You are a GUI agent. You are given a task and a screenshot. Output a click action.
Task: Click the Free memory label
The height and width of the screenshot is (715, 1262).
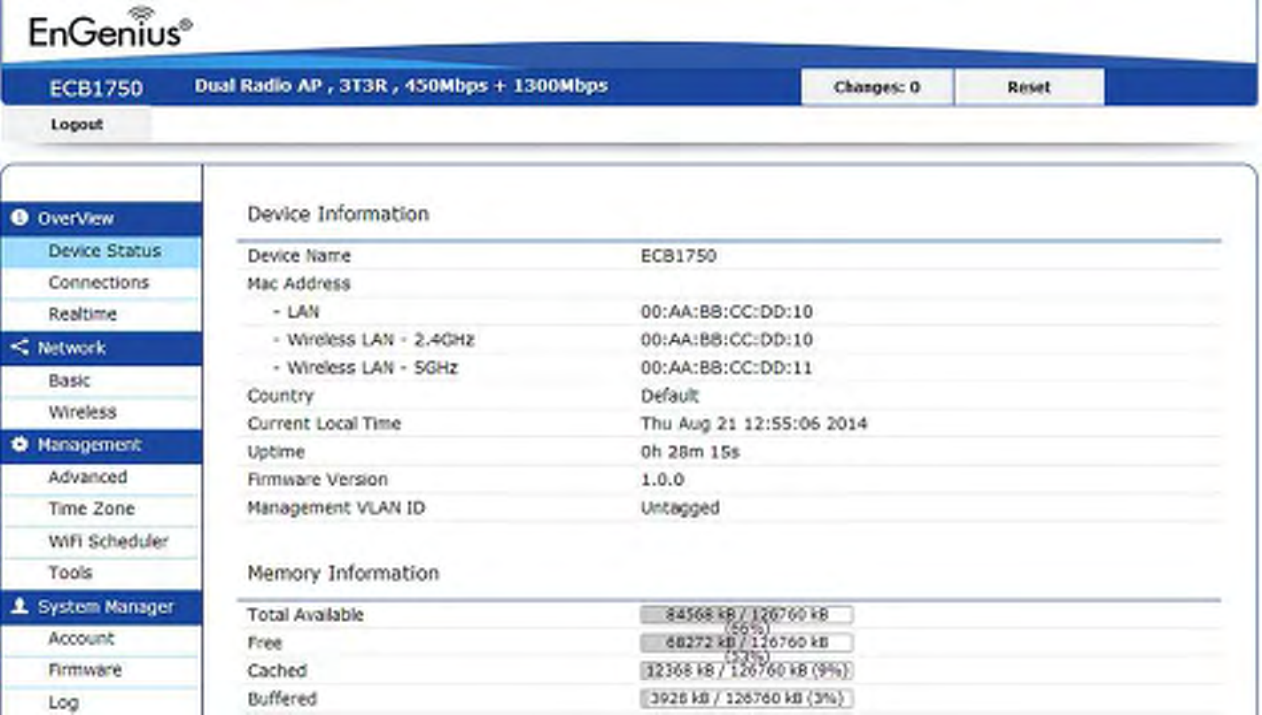pyautogui.click(x=264, y=643)
